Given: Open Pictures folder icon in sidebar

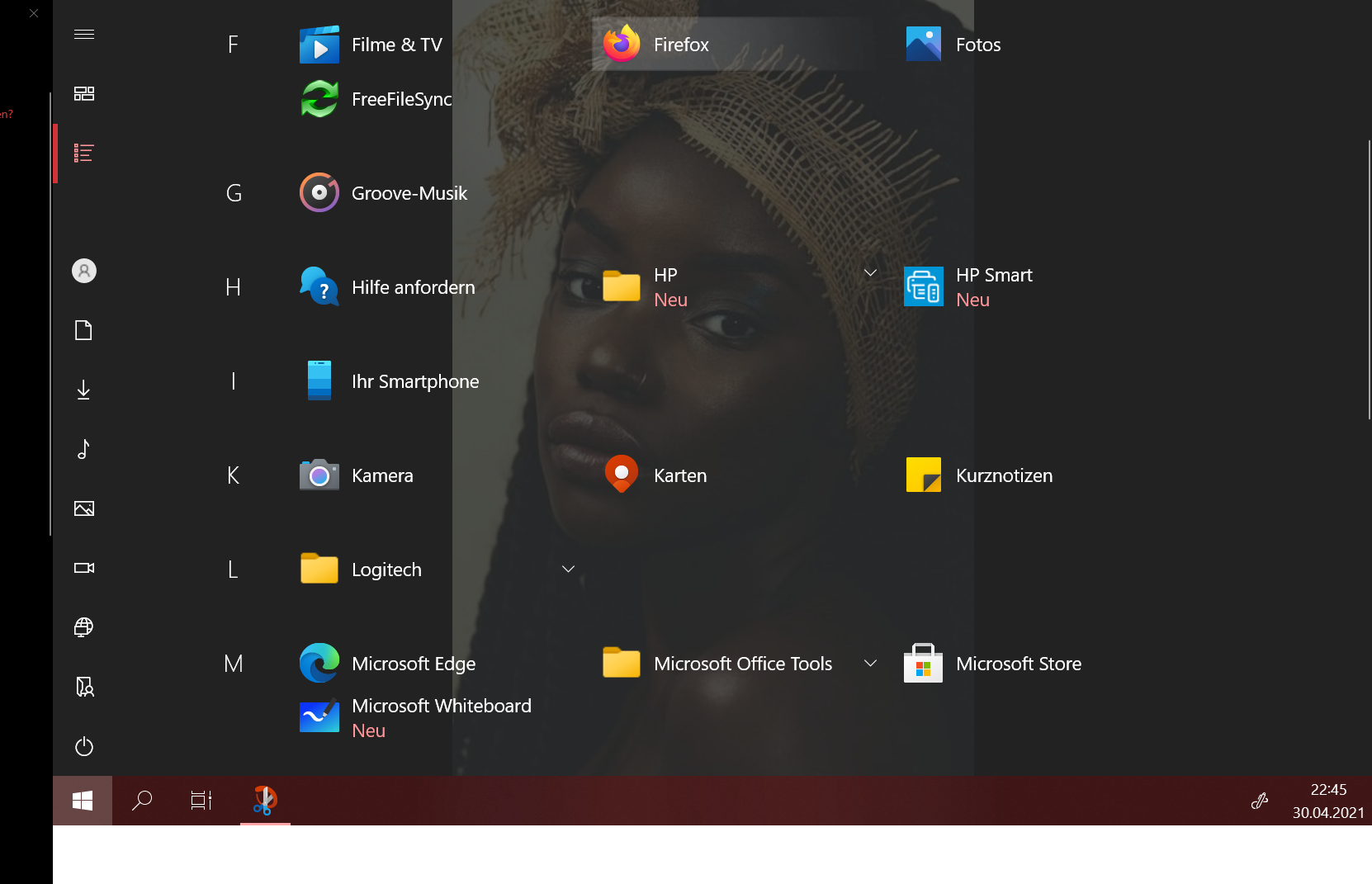Looking at the screenshot, I should [x=84, y=508].
